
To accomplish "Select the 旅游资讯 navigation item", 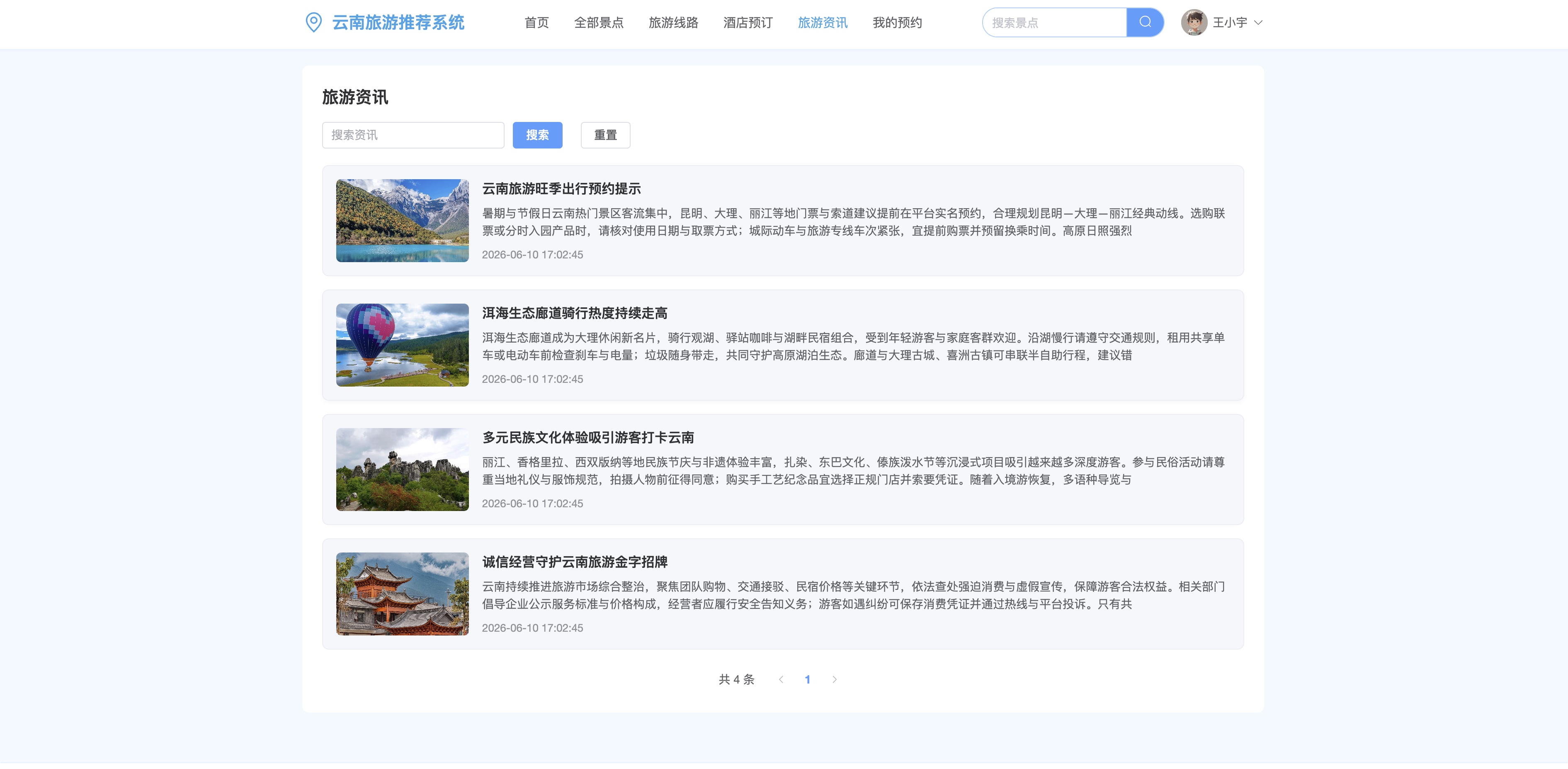I will coord(822,22).
